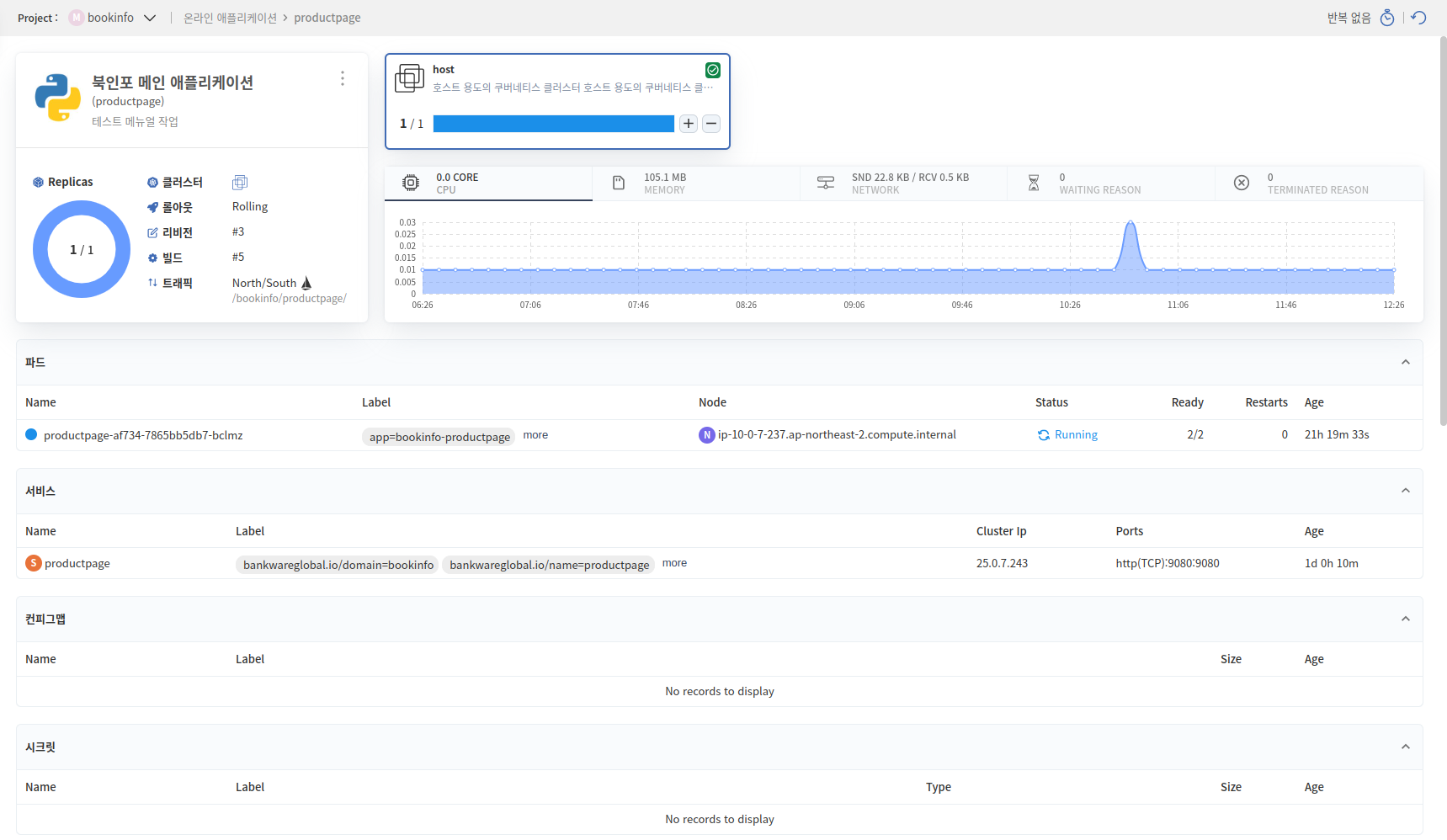Viewport: 1447px width, 840px height.
Task: Click the Replicas kubernetes icon
Action: point(38,182)
